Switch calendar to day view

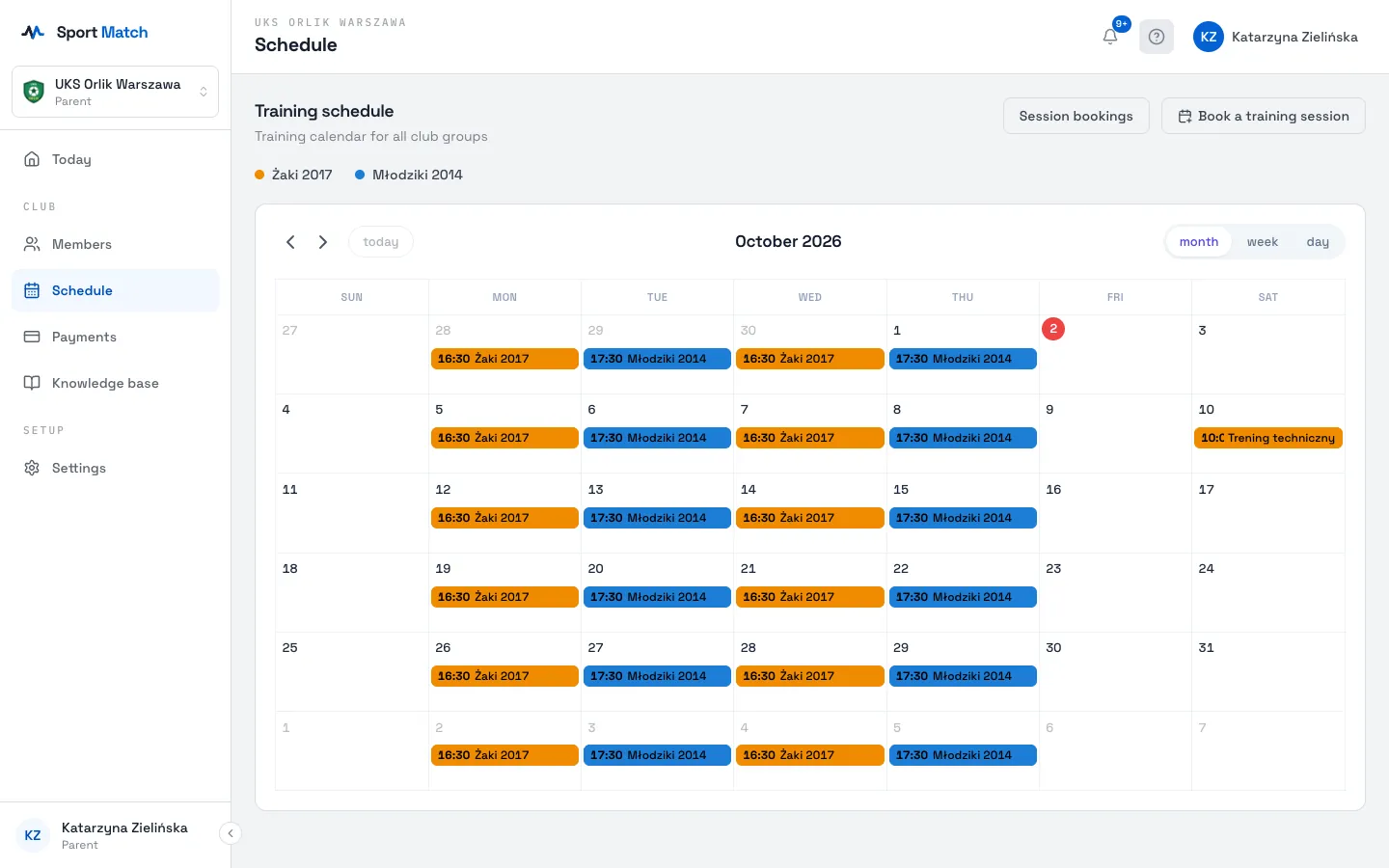pyautogui.click(x=1318, y=242)
